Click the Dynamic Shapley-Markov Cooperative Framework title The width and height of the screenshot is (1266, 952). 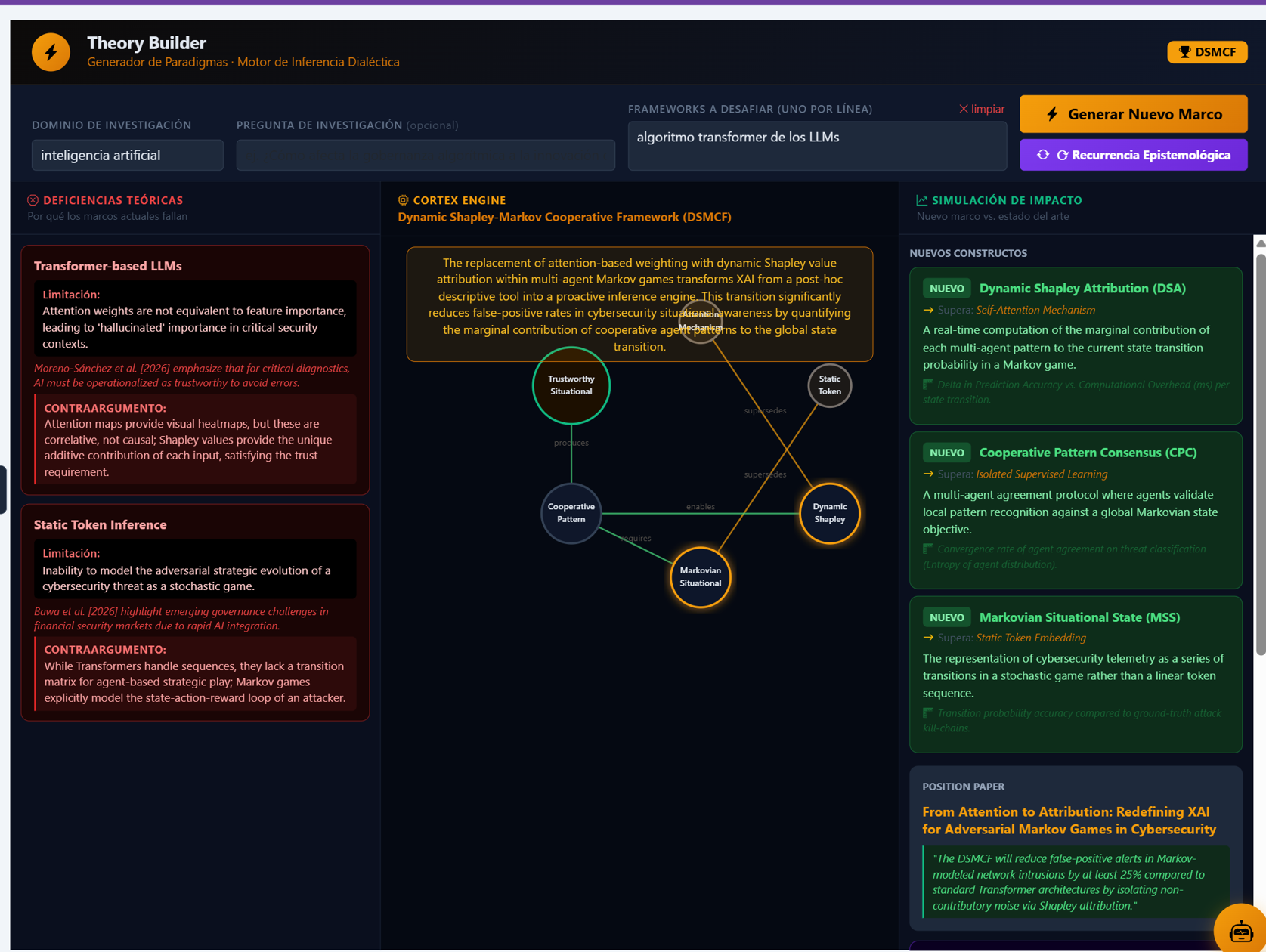564,217
